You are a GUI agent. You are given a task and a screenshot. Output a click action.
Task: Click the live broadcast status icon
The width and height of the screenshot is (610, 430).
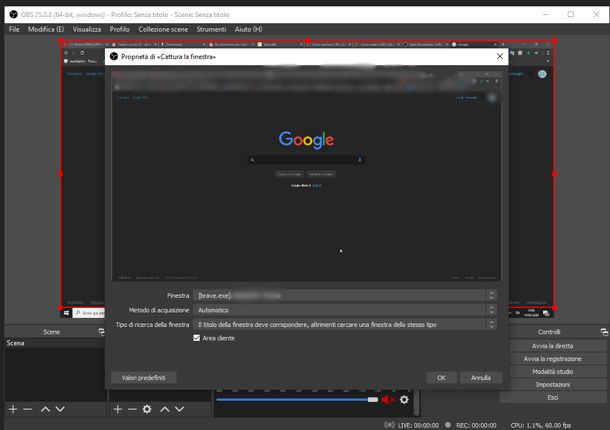coord(389,425)
